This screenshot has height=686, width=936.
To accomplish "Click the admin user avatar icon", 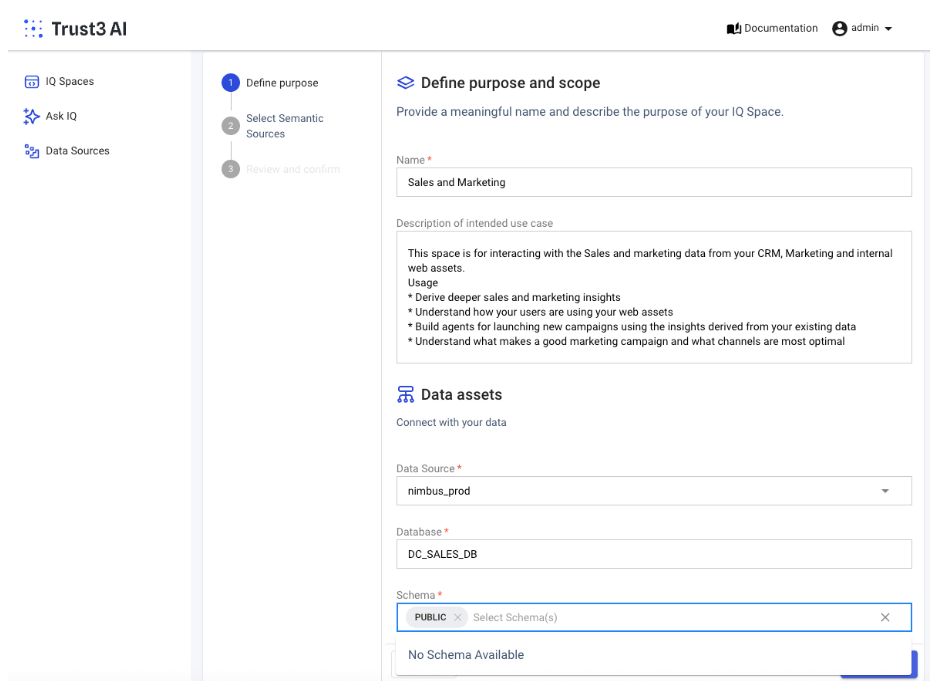I will click(x=839, y=29).
